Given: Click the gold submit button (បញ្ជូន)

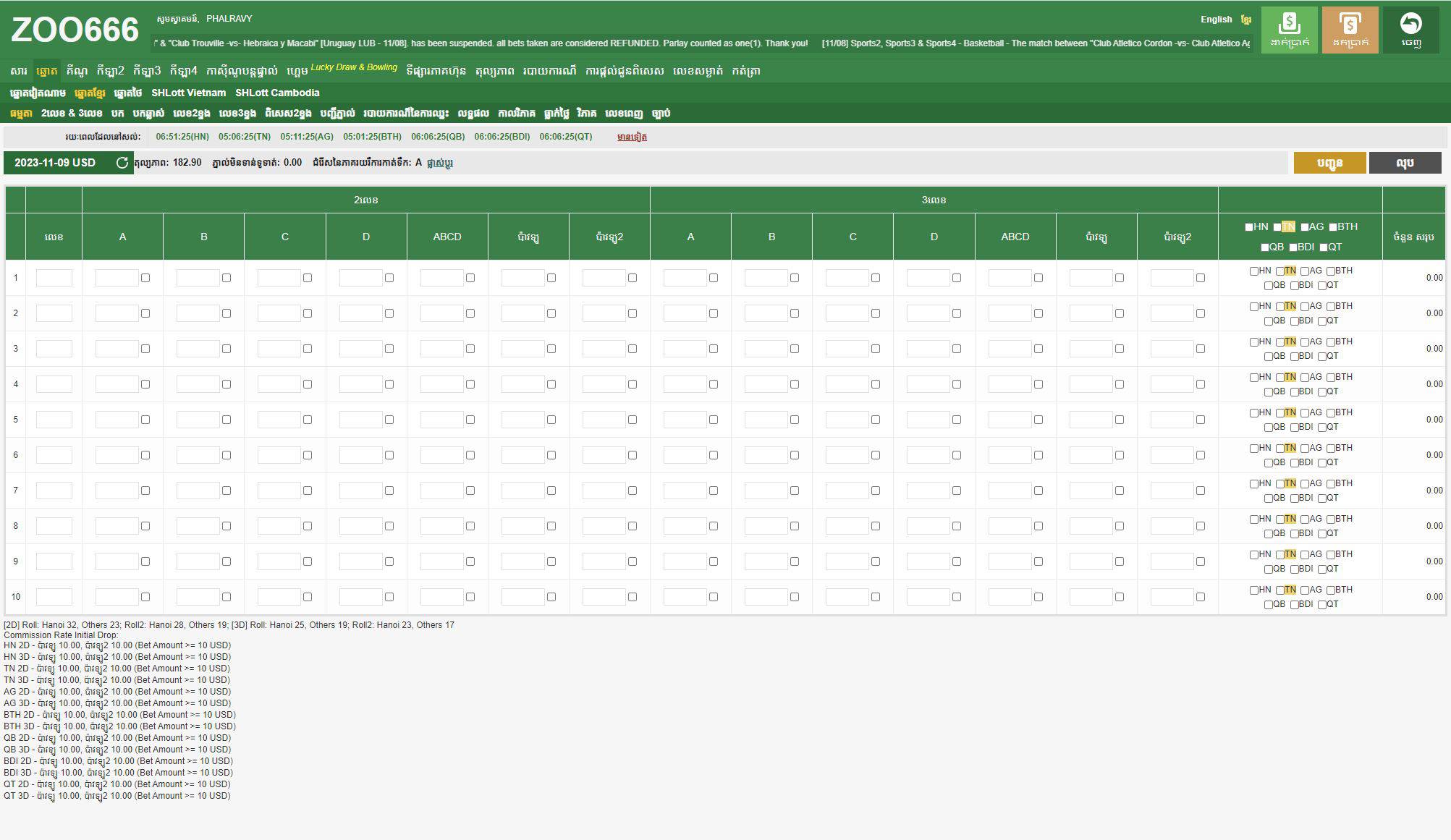Looking at the screenshot, I should (1329, 163).
